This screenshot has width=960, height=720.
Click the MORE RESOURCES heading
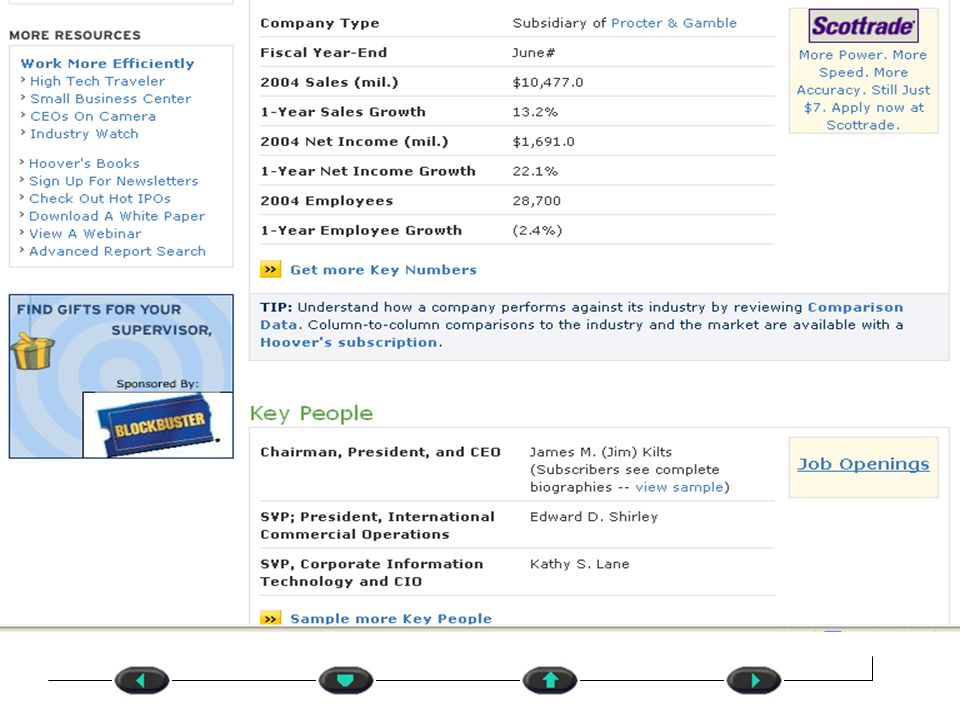[75, 36]
